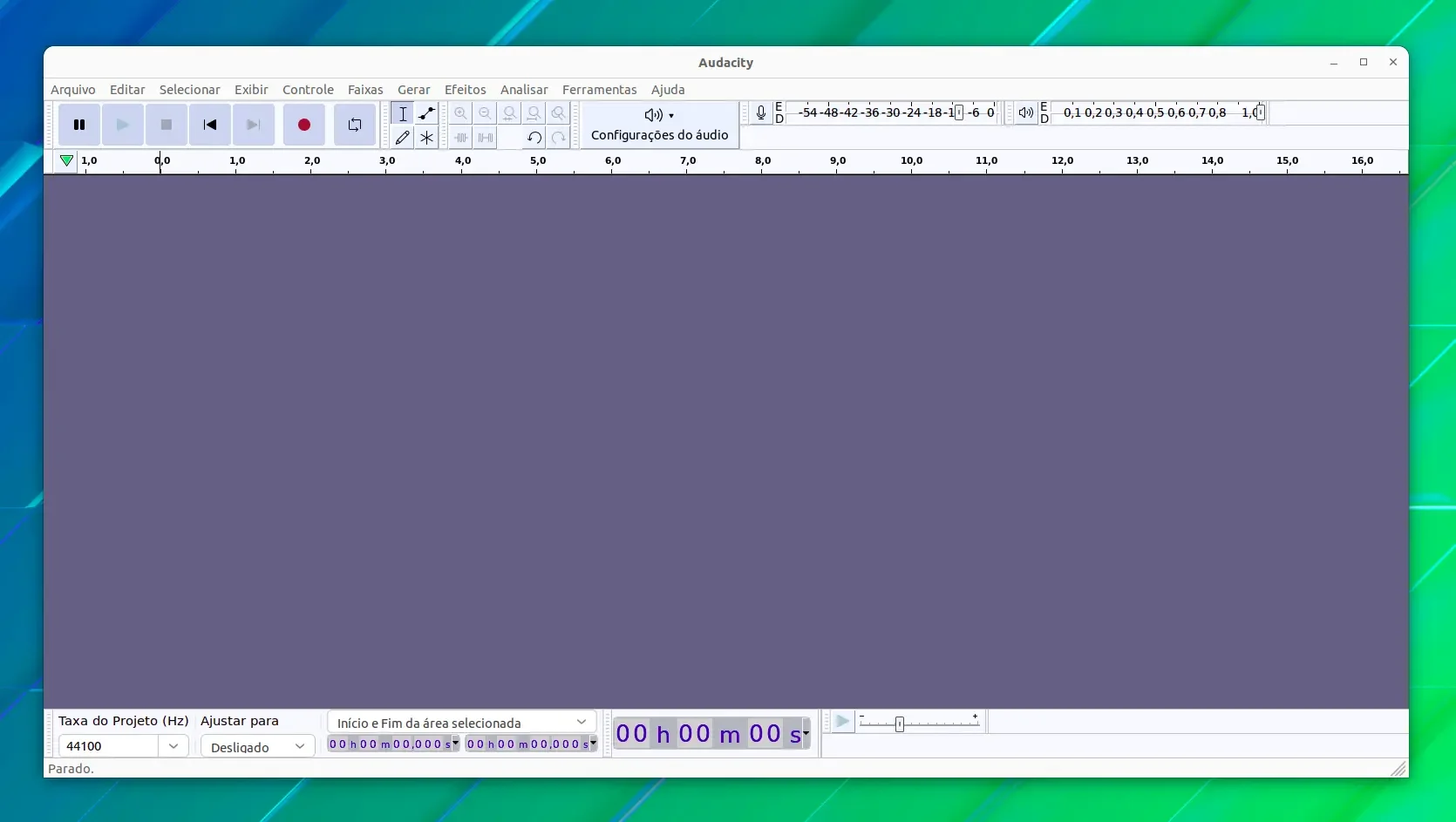The image size is (1456, 822).
Task: Click the green timeline options triangle
Action: pyautogui.click(x=66, y=160)
